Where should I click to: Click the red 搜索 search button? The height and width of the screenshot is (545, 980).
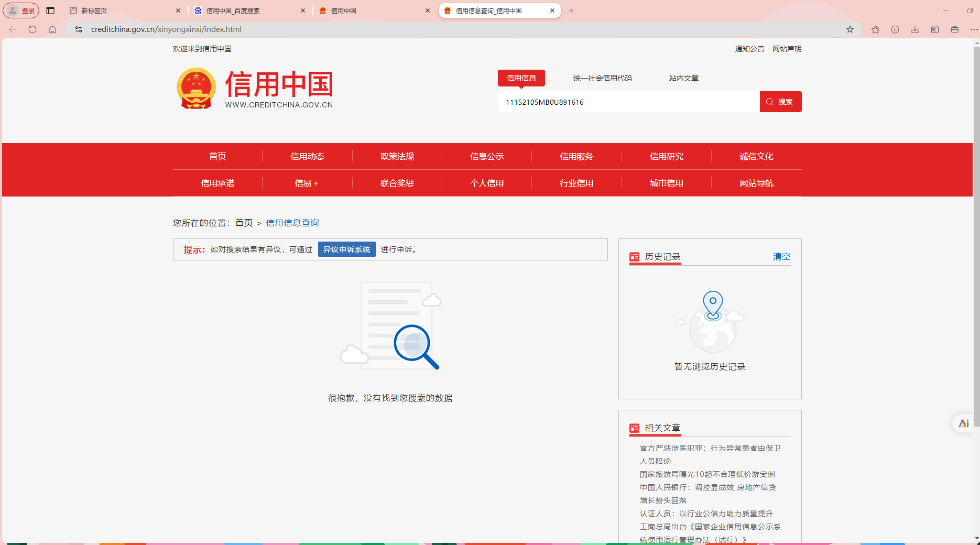781,102
